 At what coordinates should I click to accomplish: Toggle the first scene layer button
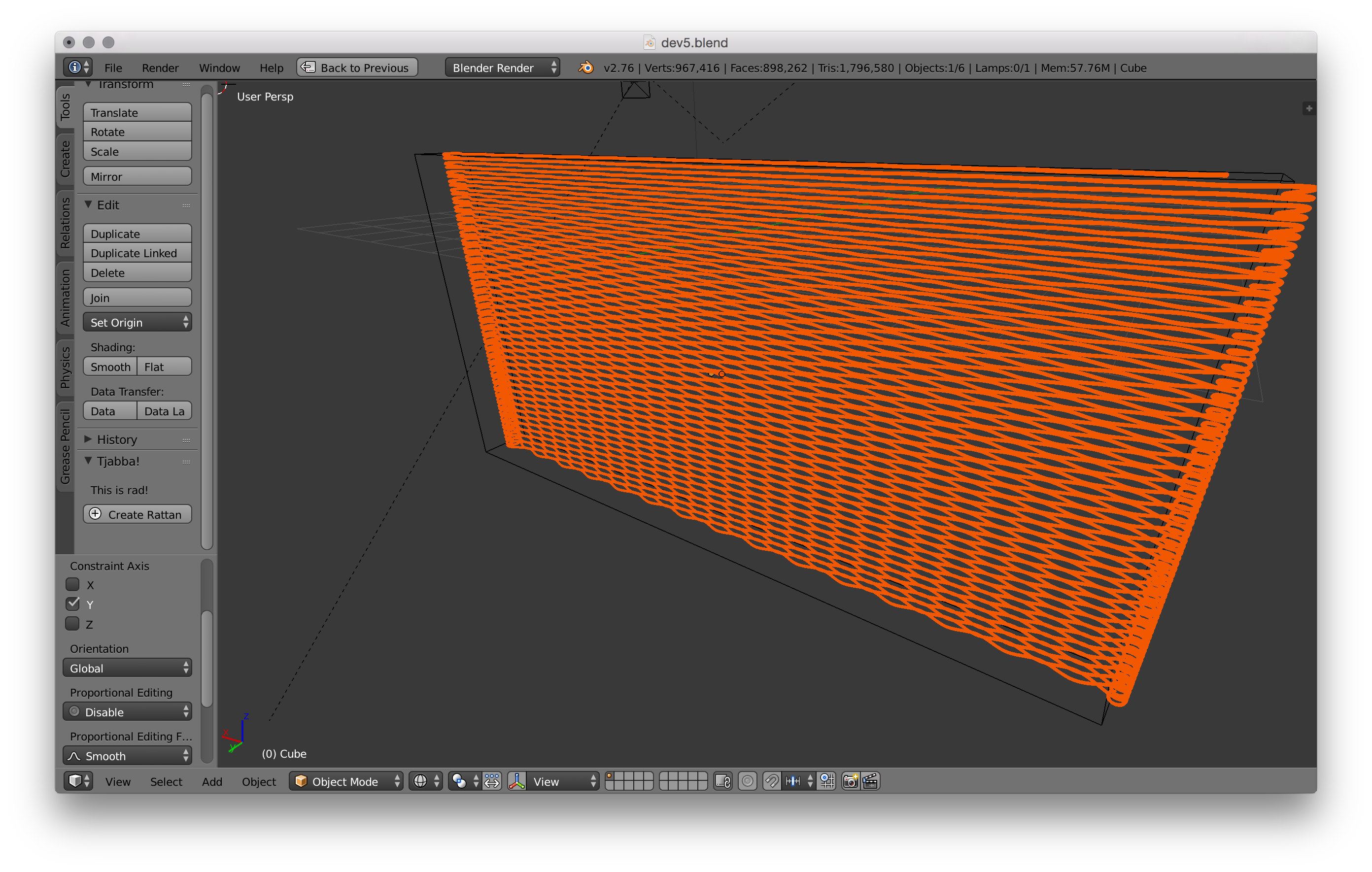(609, 776)
